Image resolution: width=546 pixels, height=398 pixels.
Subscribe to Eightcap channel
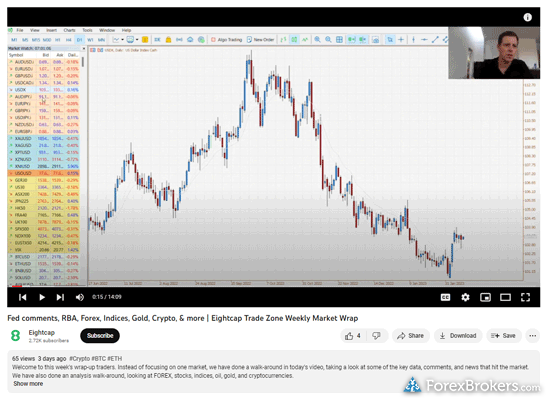click(100, 336)
